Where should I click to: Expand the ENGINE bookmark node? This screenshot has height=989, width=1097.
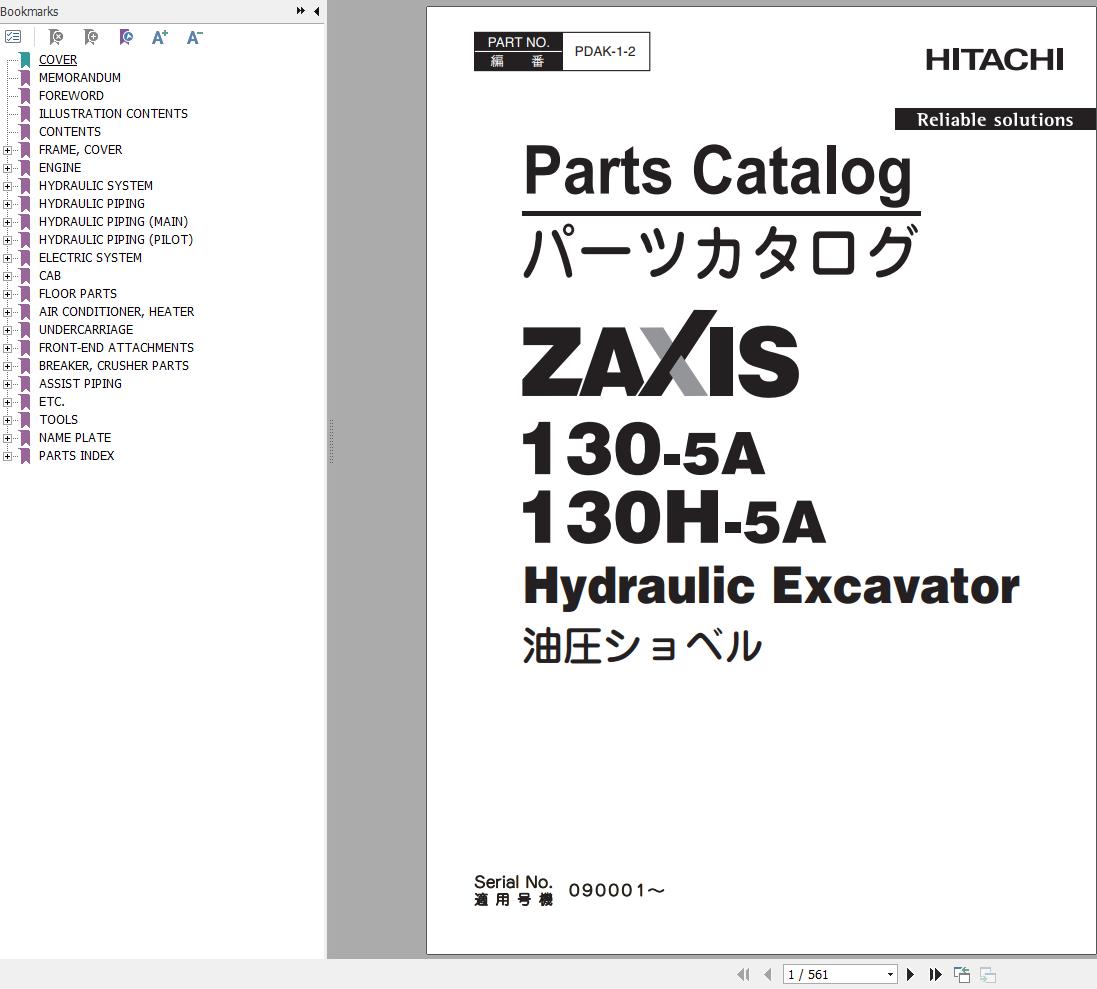coord(7,169)
